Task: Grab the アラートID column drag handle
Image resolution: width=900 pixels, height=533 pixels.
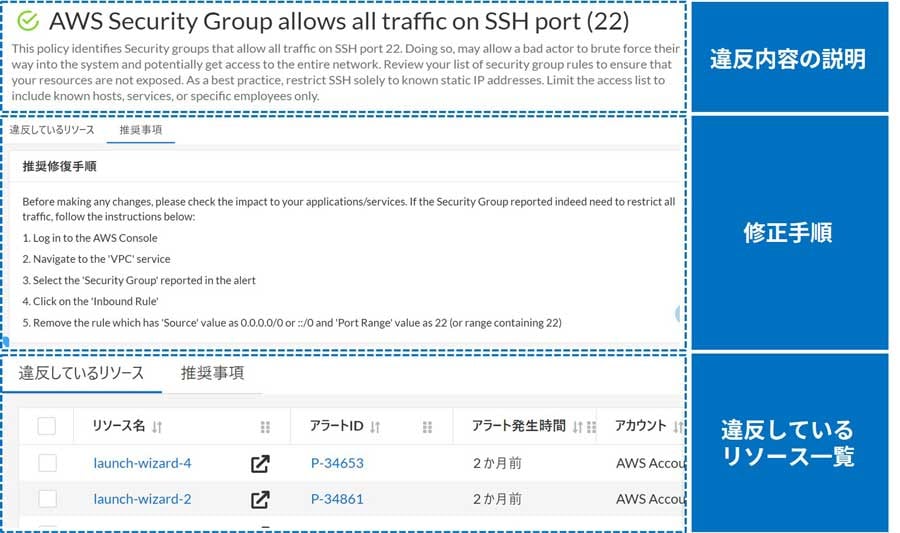Action: 427,427
